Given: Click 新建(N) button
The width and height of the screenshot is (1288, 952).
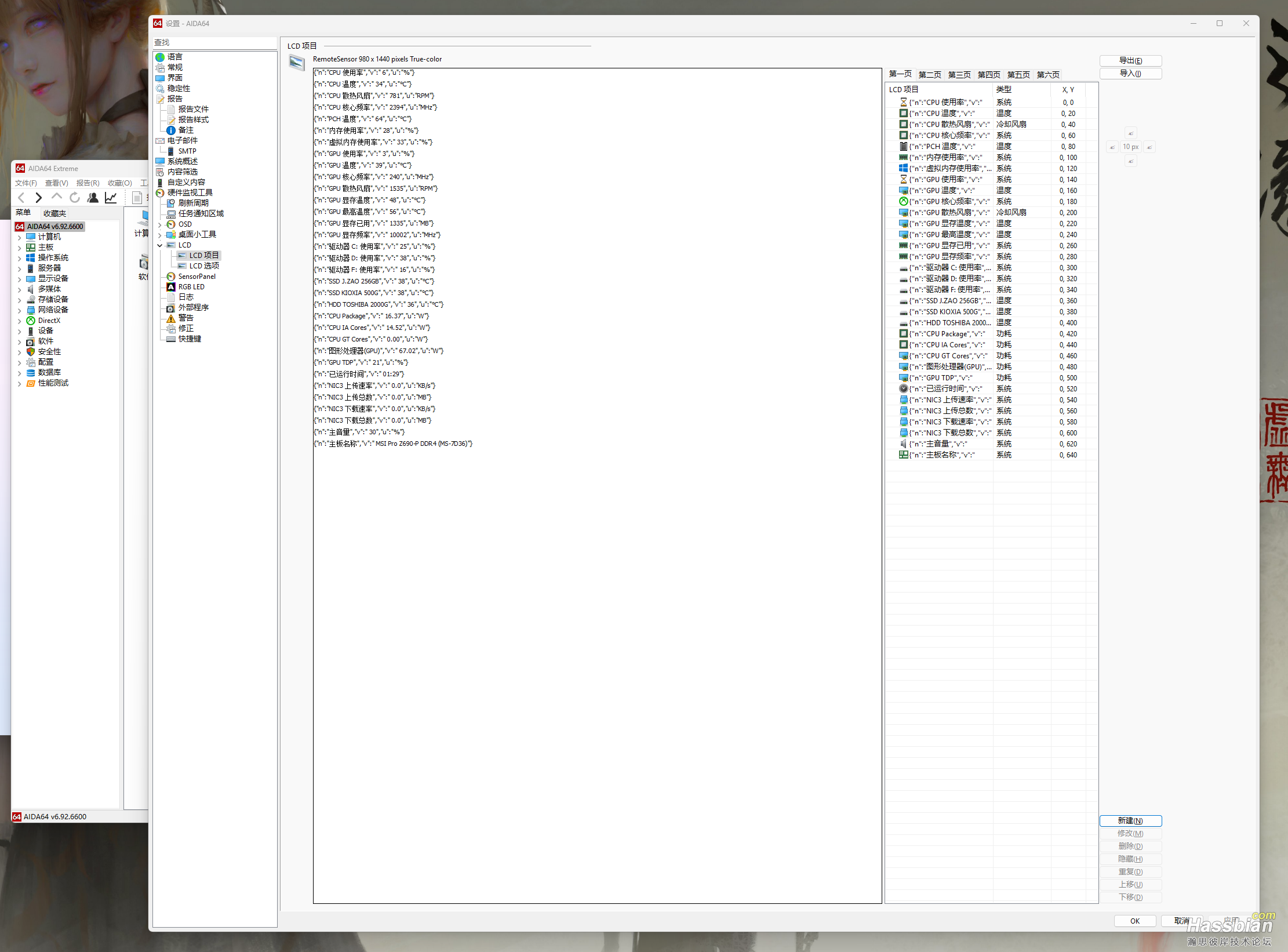Looking at the screenshot, I should point(1130,821).
